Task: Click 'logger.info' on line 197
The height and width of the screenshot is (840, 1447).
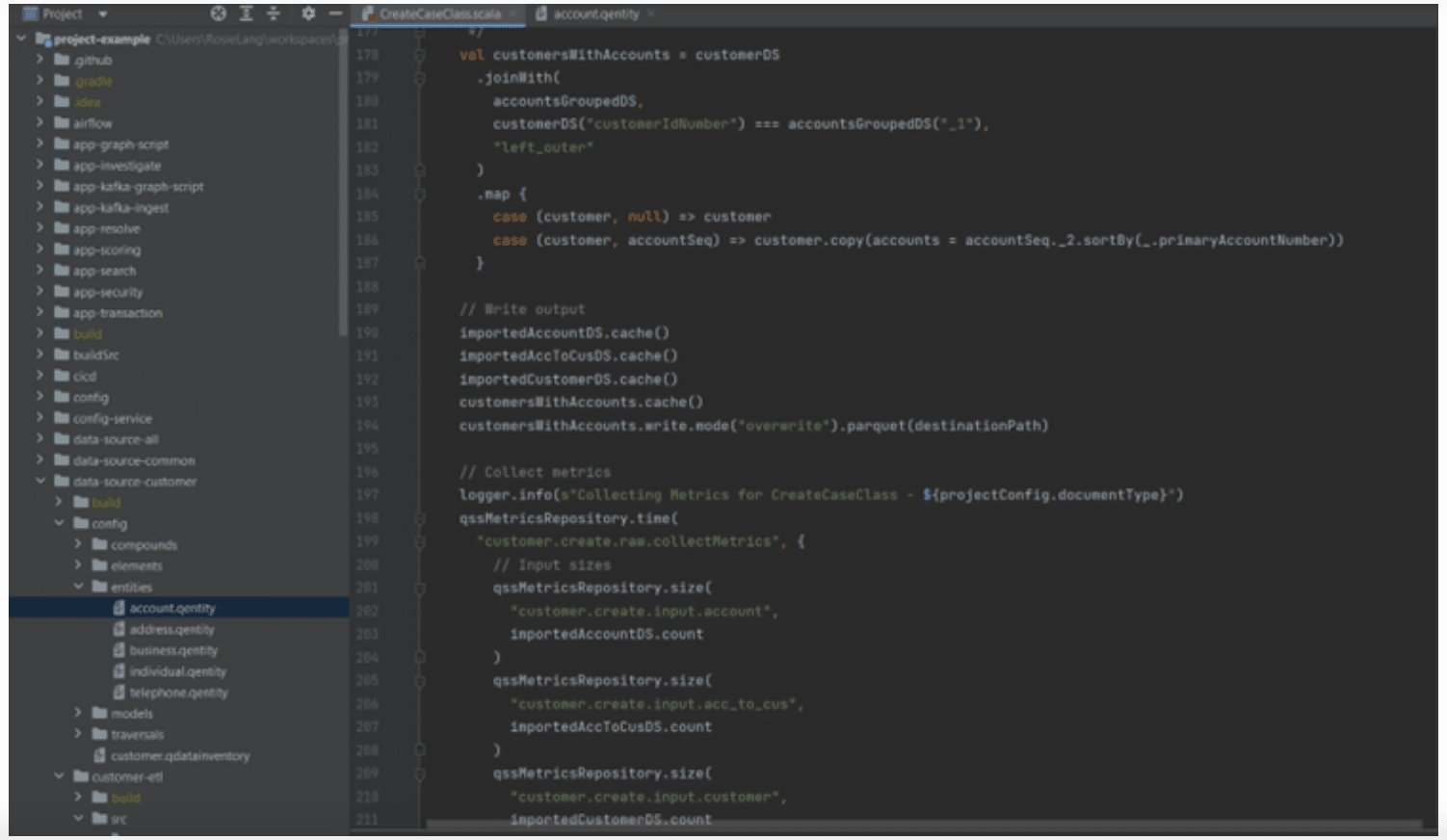Action: pyautogui.click(x=506, y=495)
